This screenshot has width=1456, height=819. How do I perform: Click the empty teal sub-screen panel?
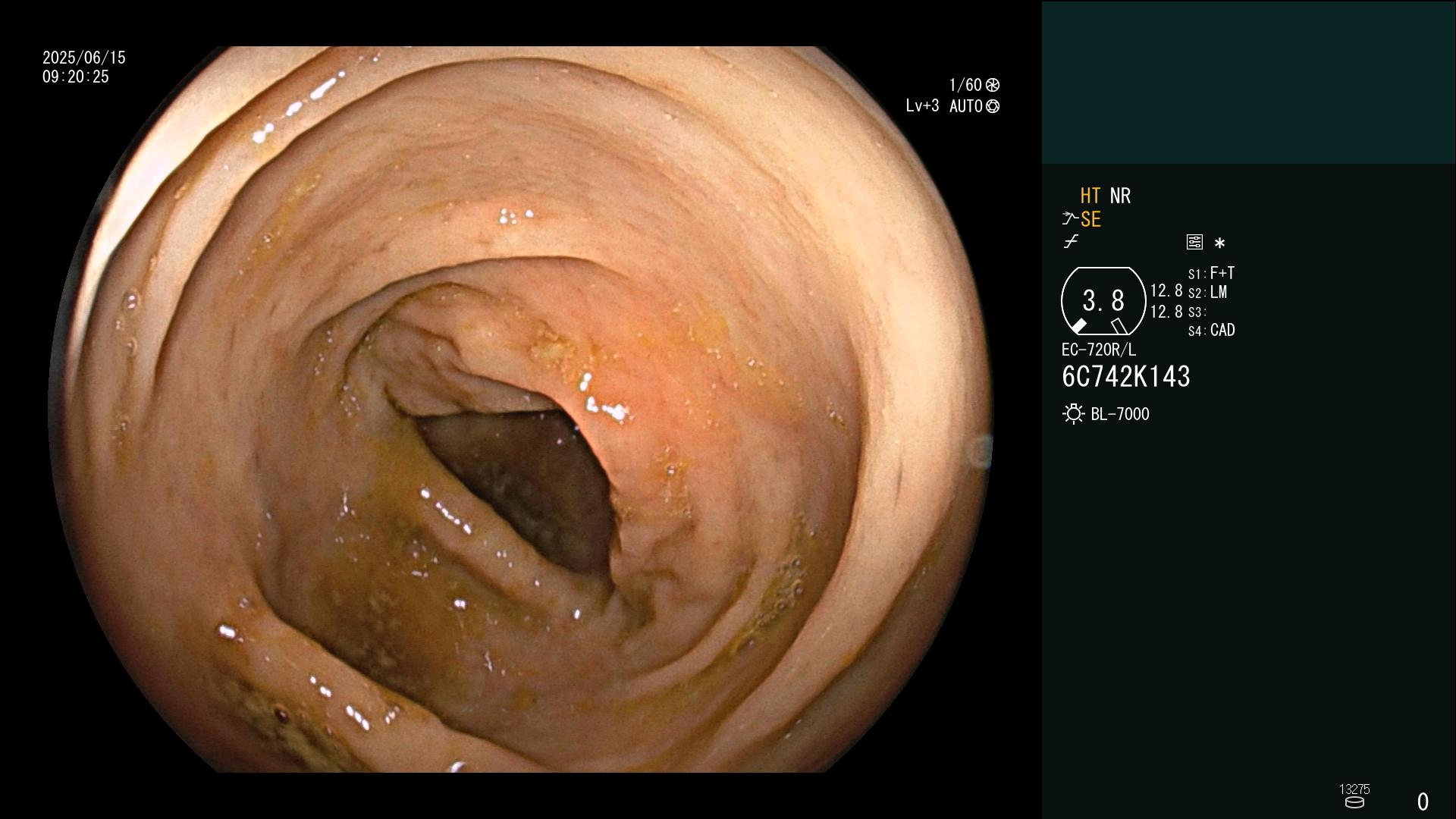point(1249,82)
